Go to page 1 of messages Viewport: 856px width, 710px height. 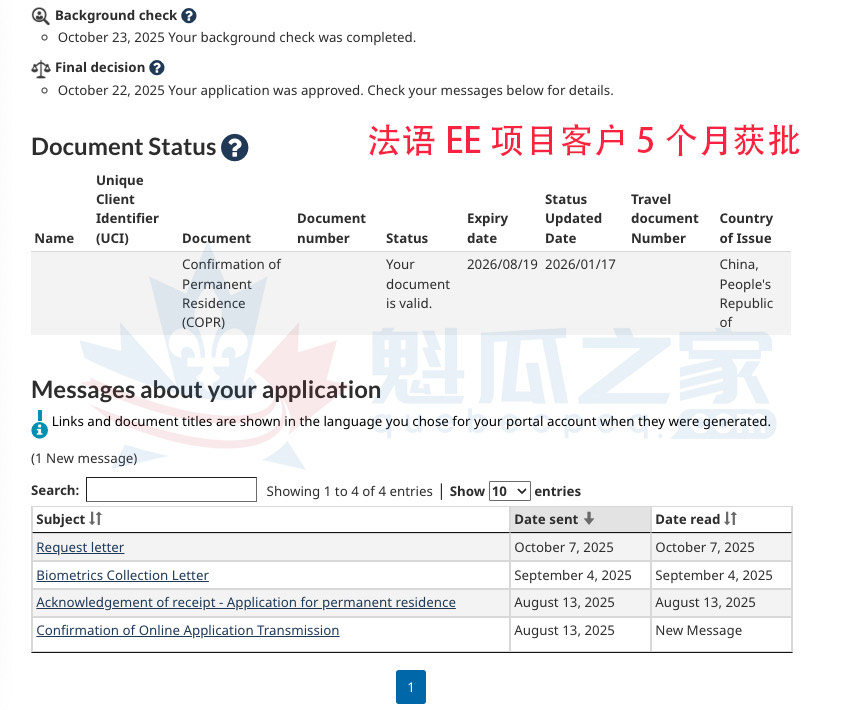(x=410, y=687)
